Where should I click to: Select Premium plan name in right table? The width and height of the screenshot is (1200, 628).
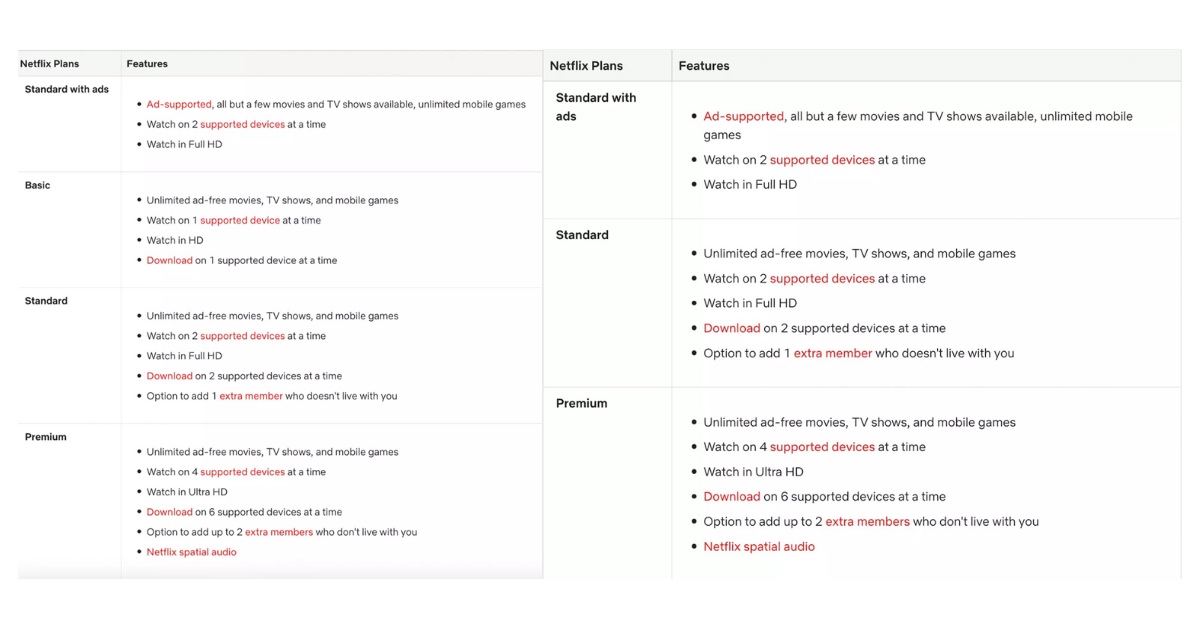tap(581, 403)
